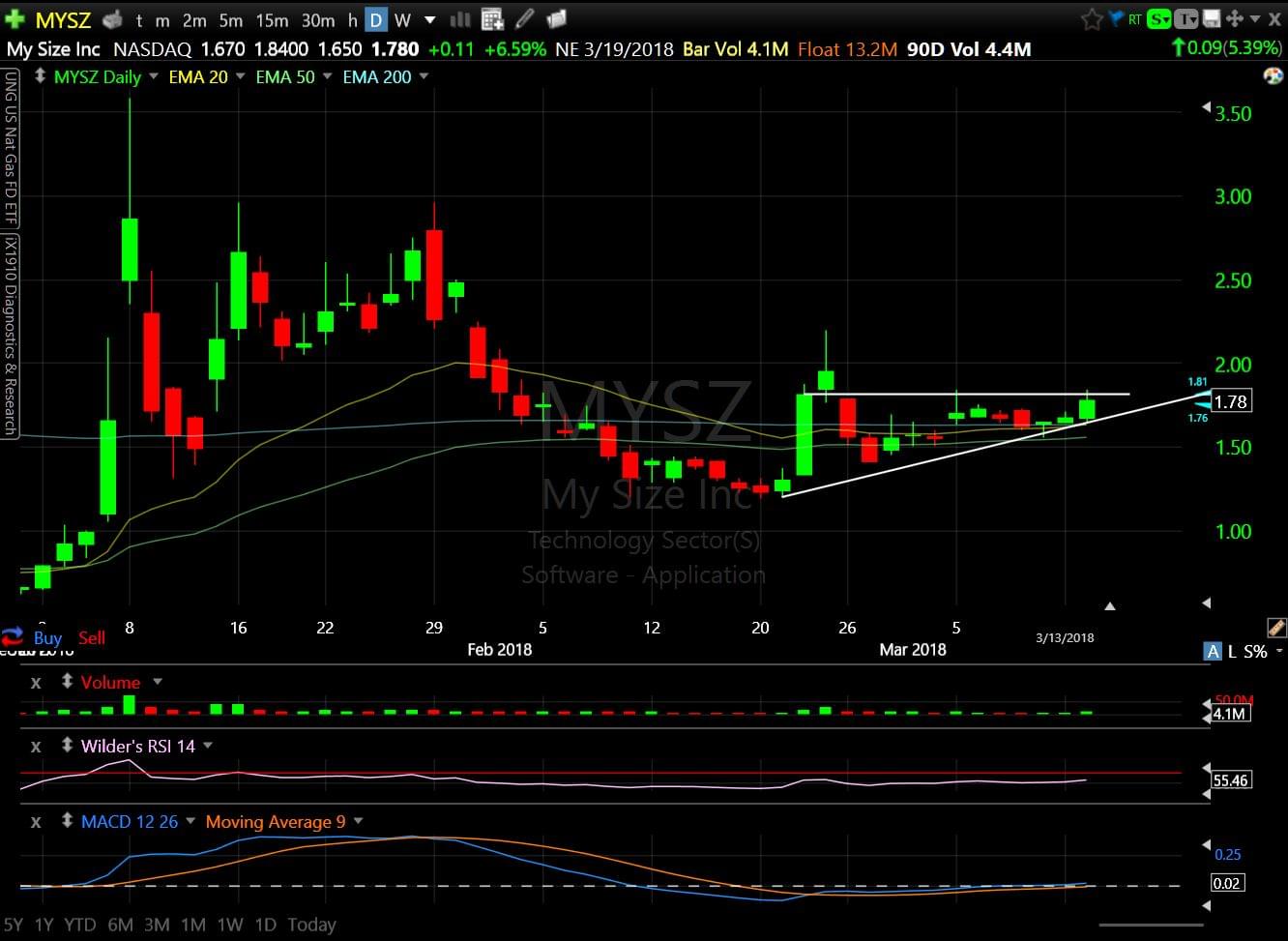Toggle the green S symbol-link button

click(1159, 18)
